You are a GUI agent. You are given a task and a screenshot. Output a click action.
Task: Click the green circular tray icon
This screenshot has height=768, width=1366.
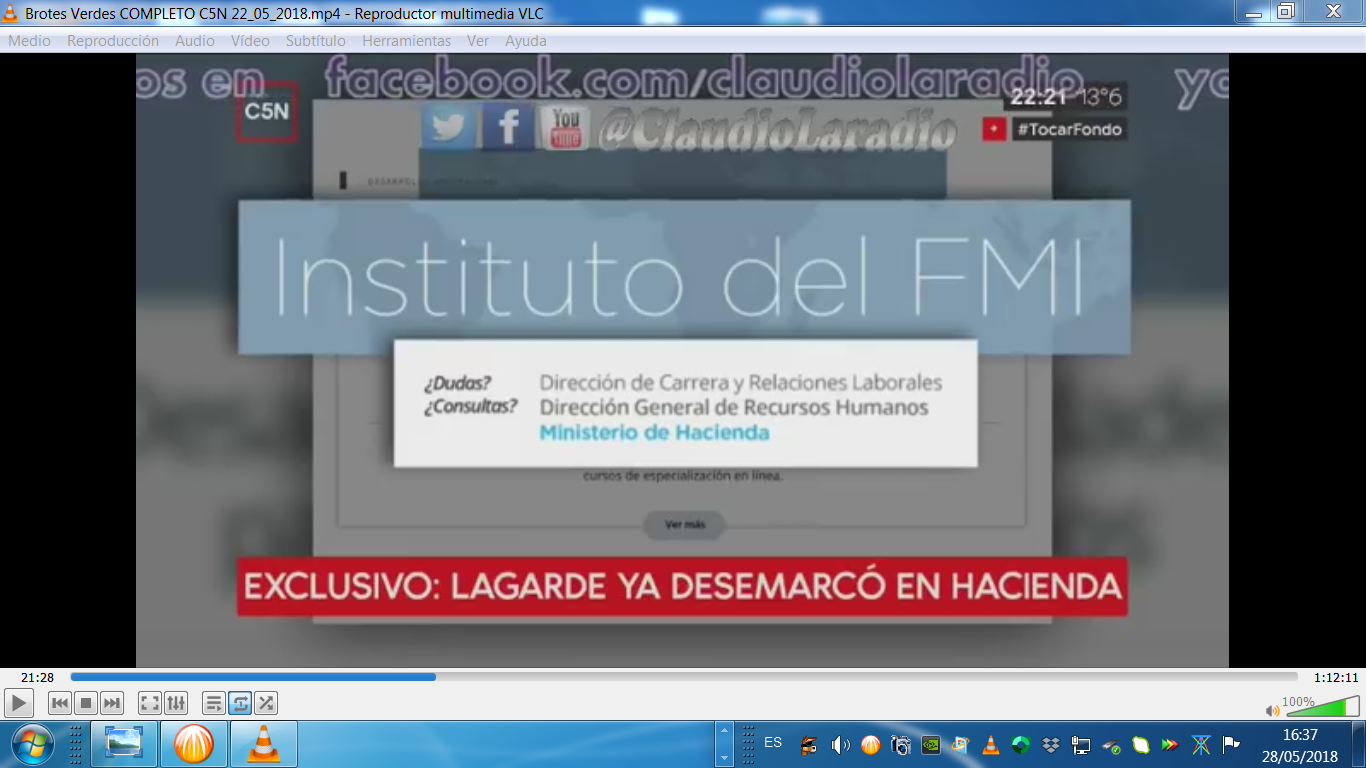1020,745
